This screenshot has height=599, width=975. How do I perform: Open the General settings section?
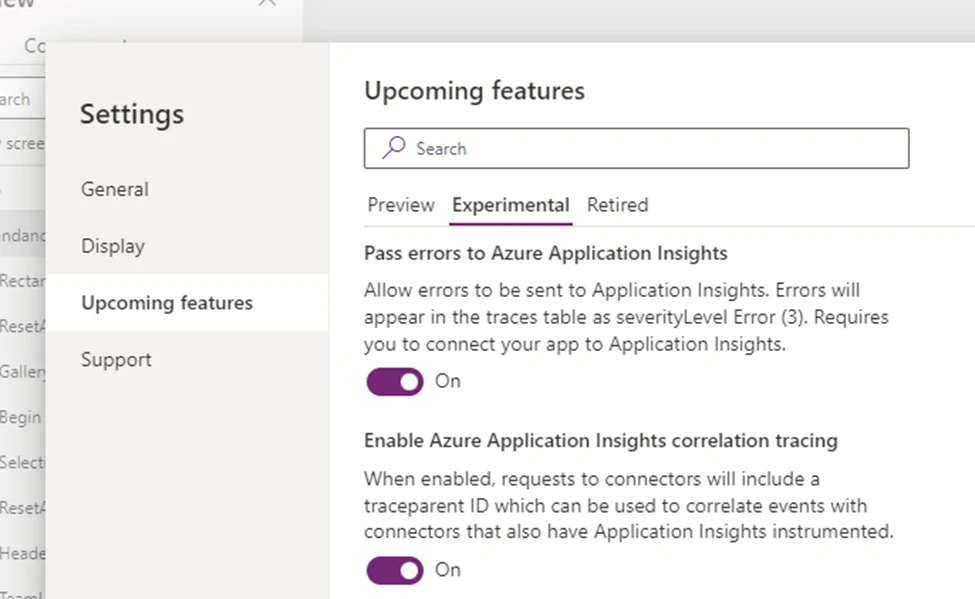click(x=114, y=189)
